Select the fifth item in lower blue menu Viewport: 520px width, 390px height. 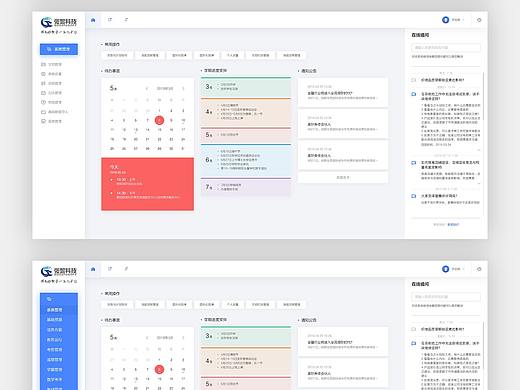click(x=59, y=350)
